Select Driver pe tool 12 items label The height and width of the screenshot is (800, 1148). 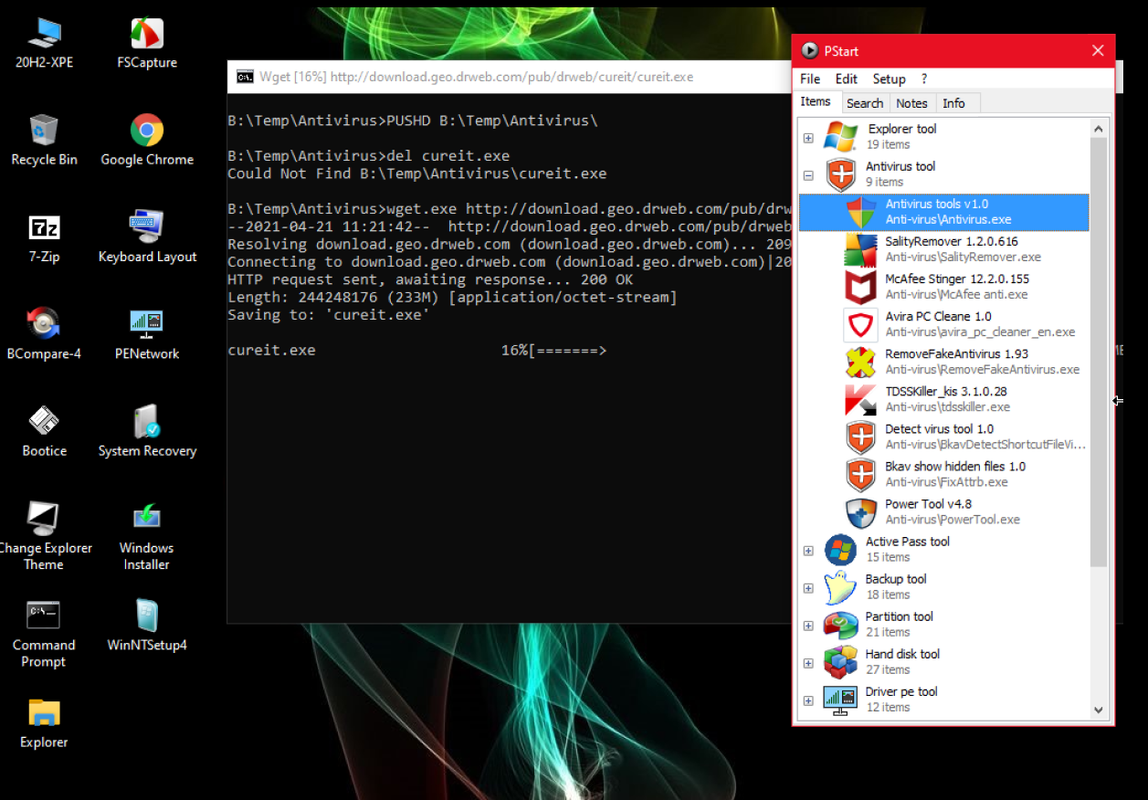pyautogui.click(x=901, y=699)
